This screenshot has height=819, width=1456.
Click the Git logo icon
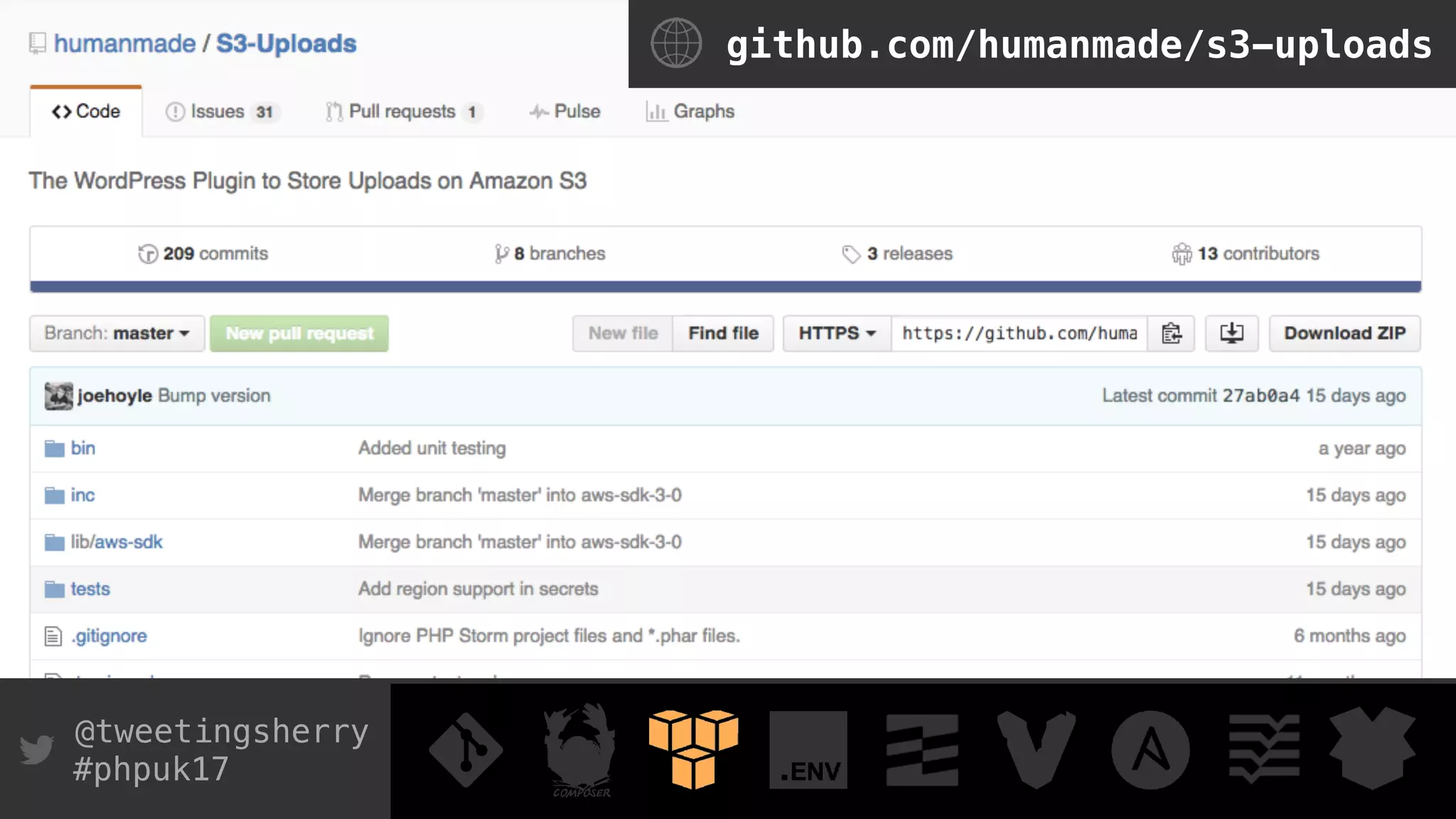(x=466, y=750)
